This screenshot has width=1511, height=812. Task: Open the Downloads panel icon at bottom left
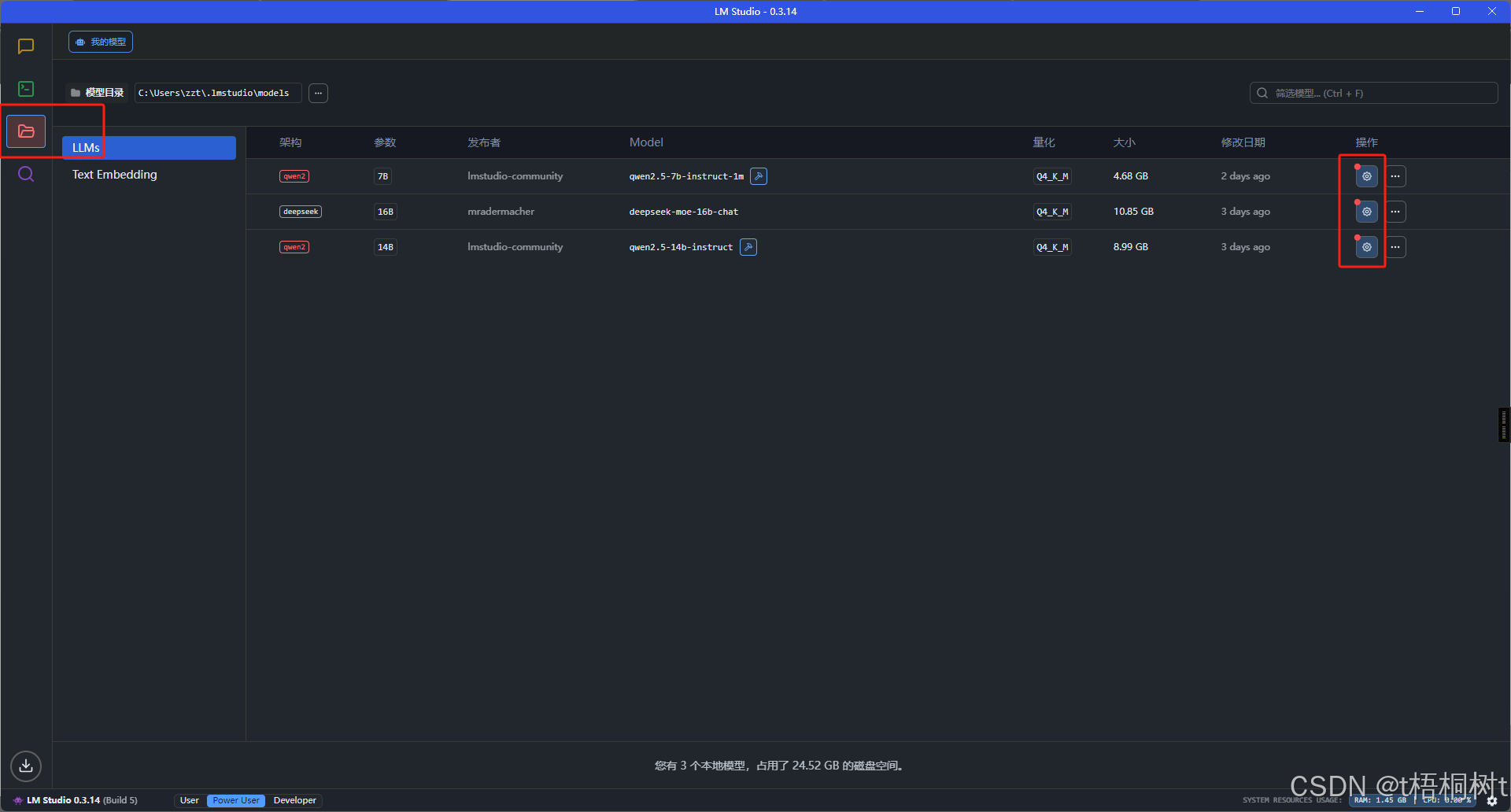point(26,766)
